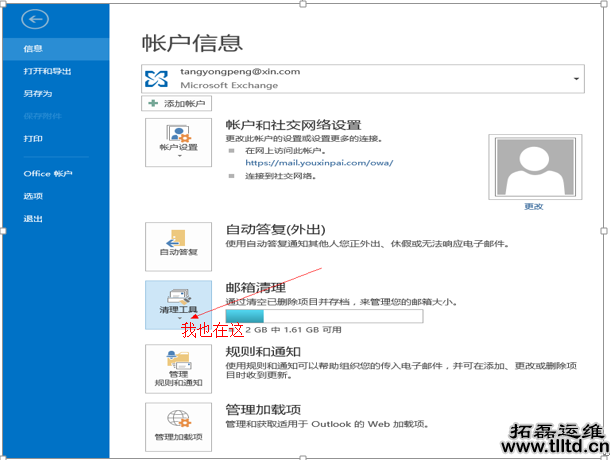
Task: Click the 帐户信息 page title
Action: click(x=192, y=43)
